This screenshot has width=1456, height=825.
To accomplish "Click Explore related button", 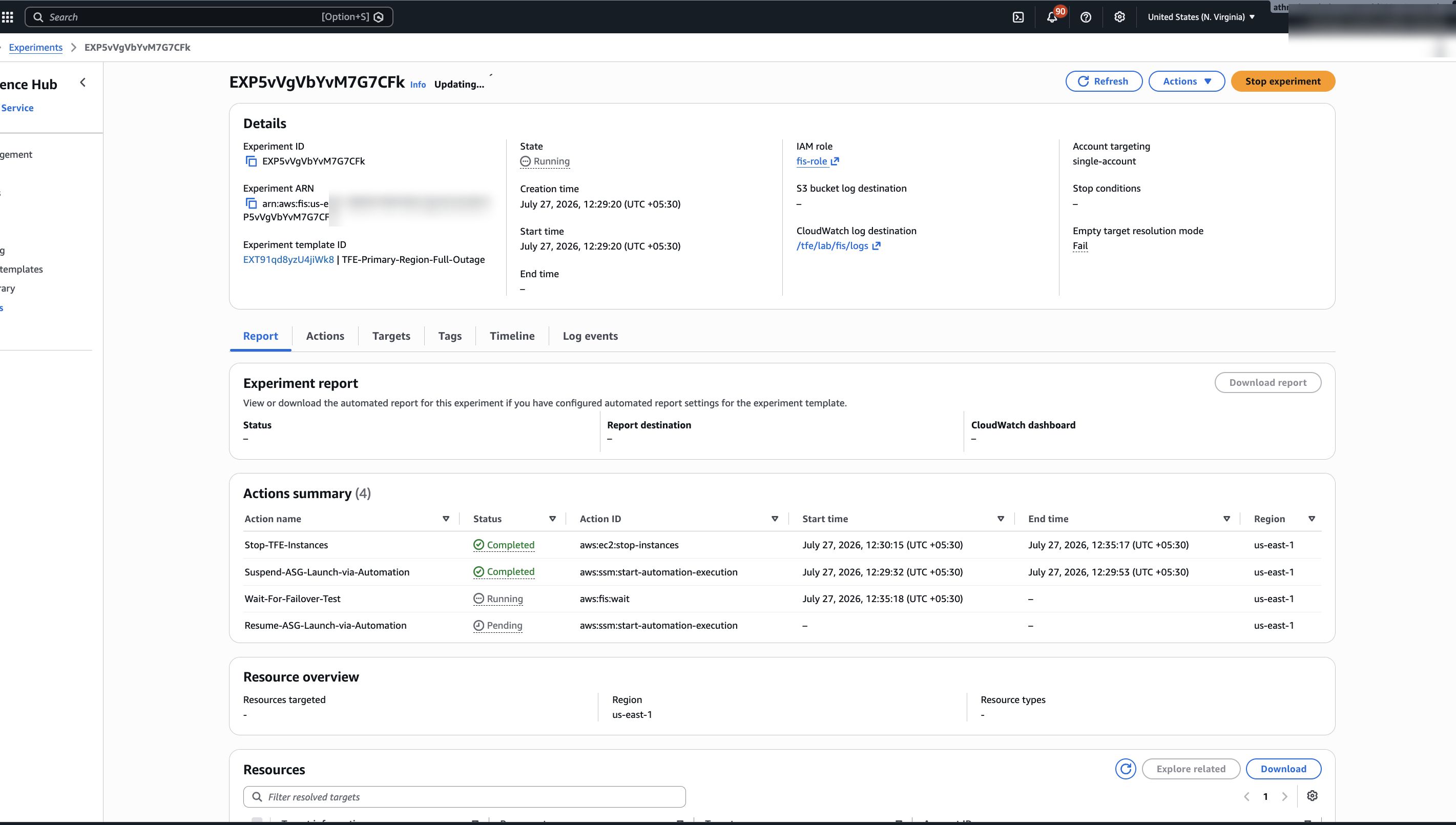I will (x=1191, y=769).
